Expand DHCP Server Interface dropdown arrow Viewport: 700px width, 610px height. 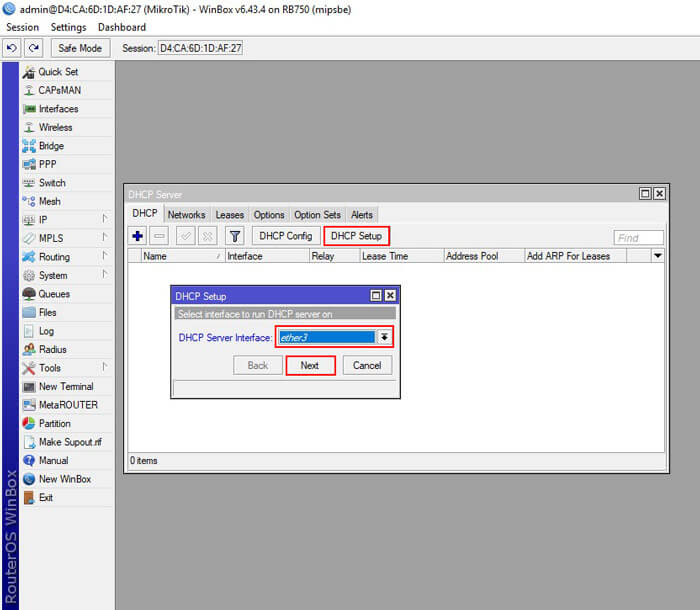pyautogui.click(x=384, y=337)
